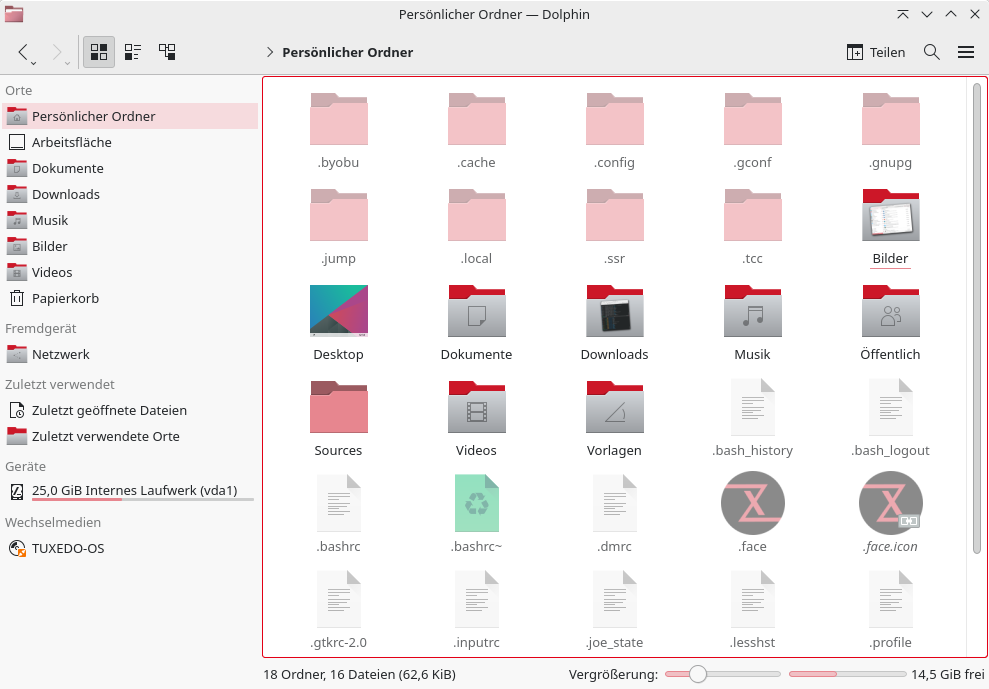
Task: Select the .lesshst file
Action: point(752,599)
